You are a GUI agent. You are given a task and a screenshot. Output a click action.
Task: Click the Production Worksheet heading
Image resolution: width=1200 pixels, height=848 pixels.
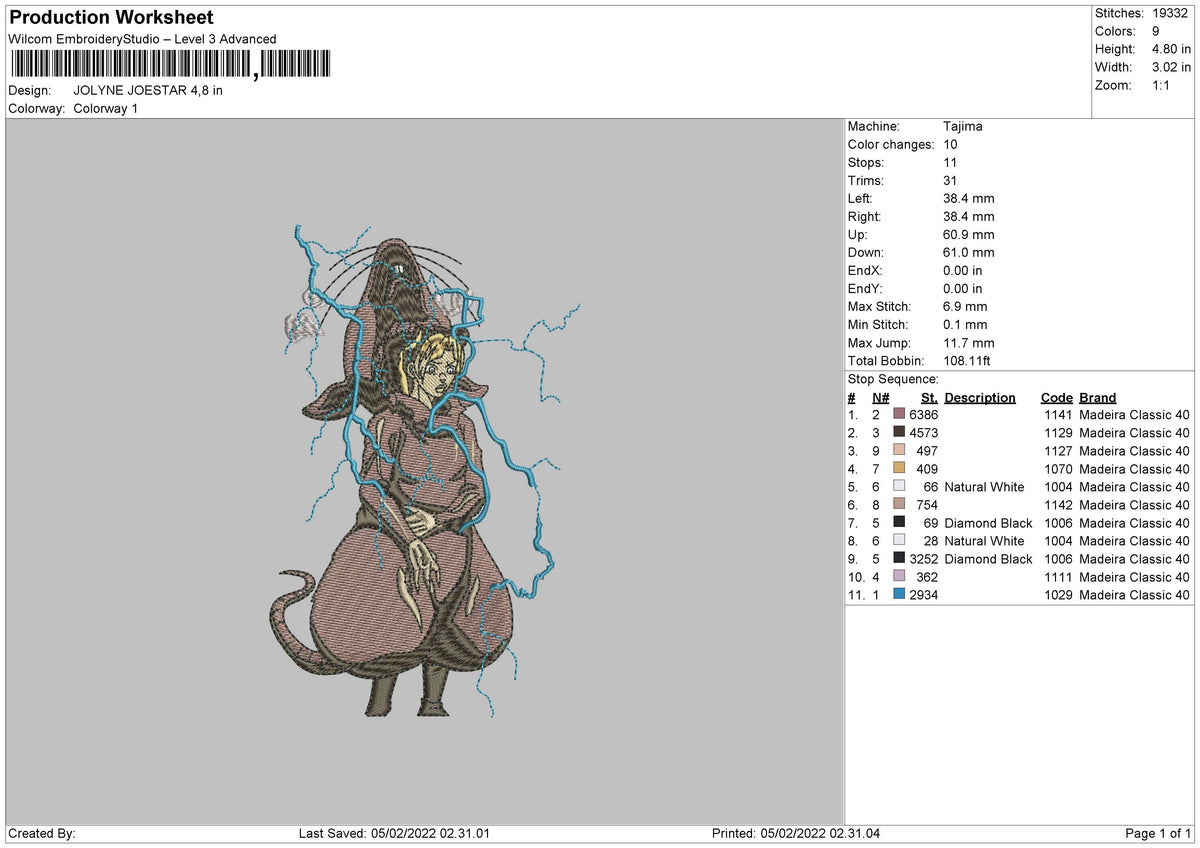111,17
